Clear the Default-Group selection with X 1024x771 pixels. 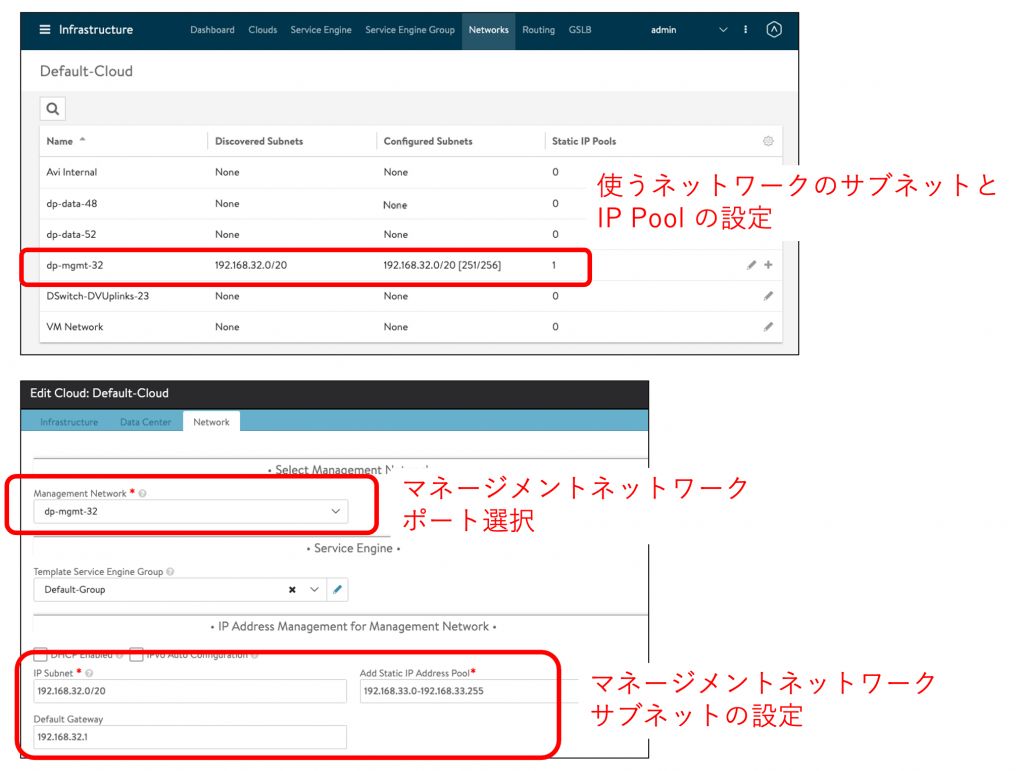point(292,590)
